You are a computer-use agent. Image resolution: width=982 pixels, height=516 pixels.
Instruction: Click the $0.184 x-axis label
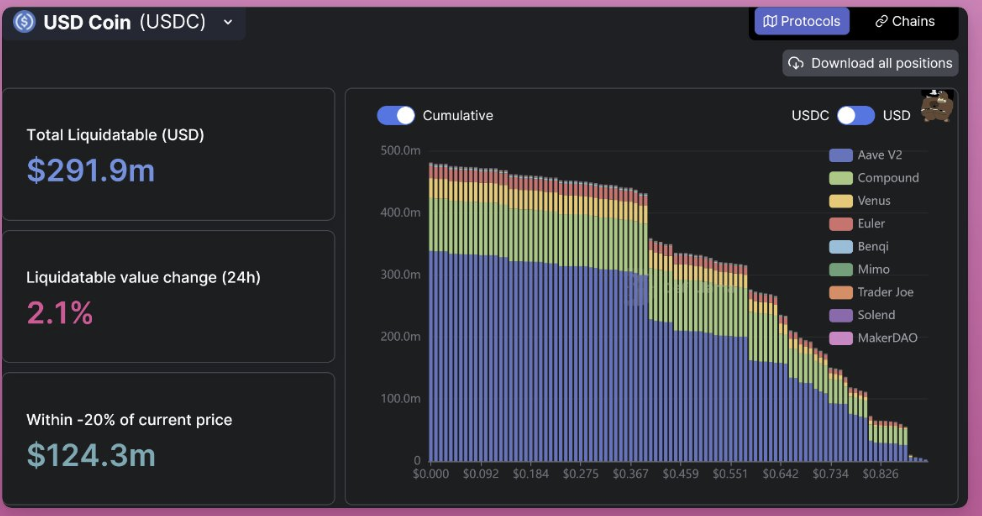tap(530, 474)
